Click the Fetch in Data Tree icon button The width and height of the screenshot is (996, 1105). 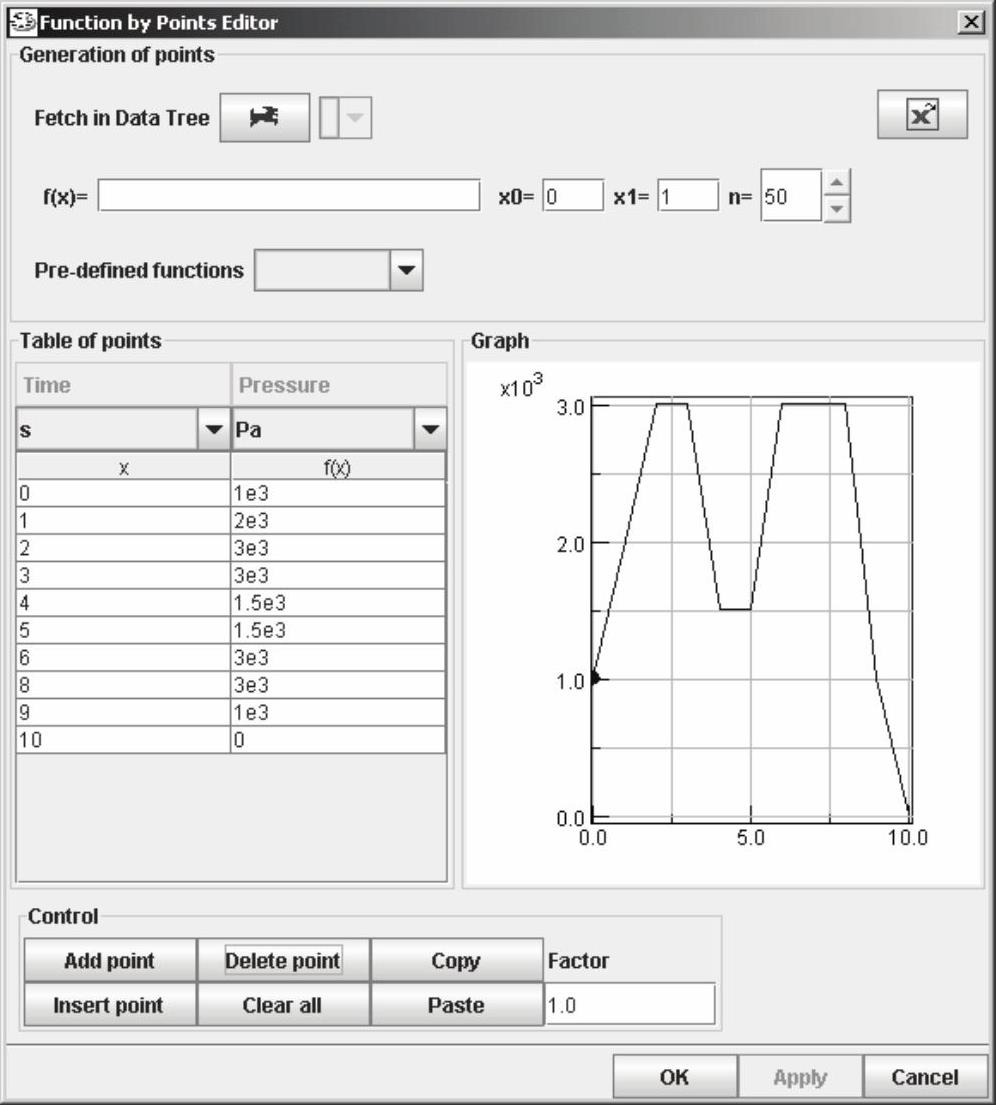click(264, 118)
